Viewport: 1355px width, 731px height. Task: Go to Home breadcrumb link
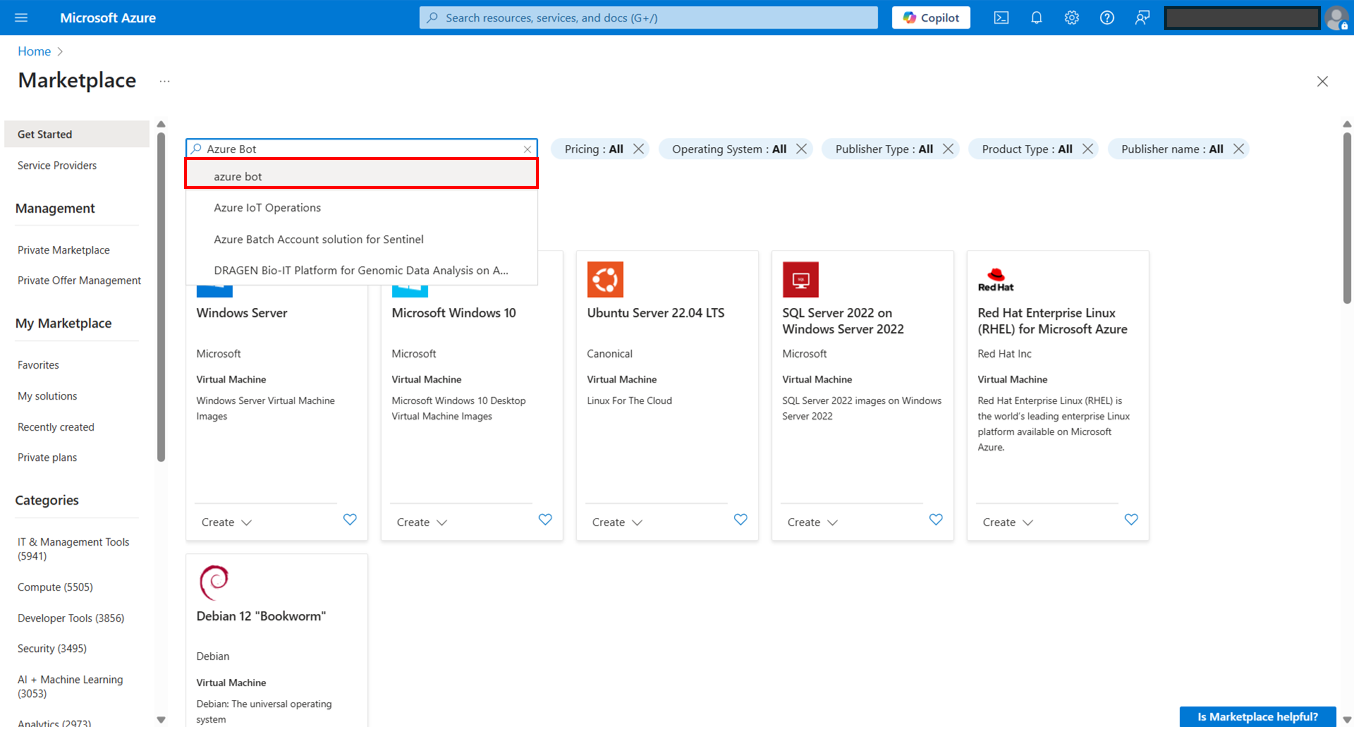(x=34, y=51)
